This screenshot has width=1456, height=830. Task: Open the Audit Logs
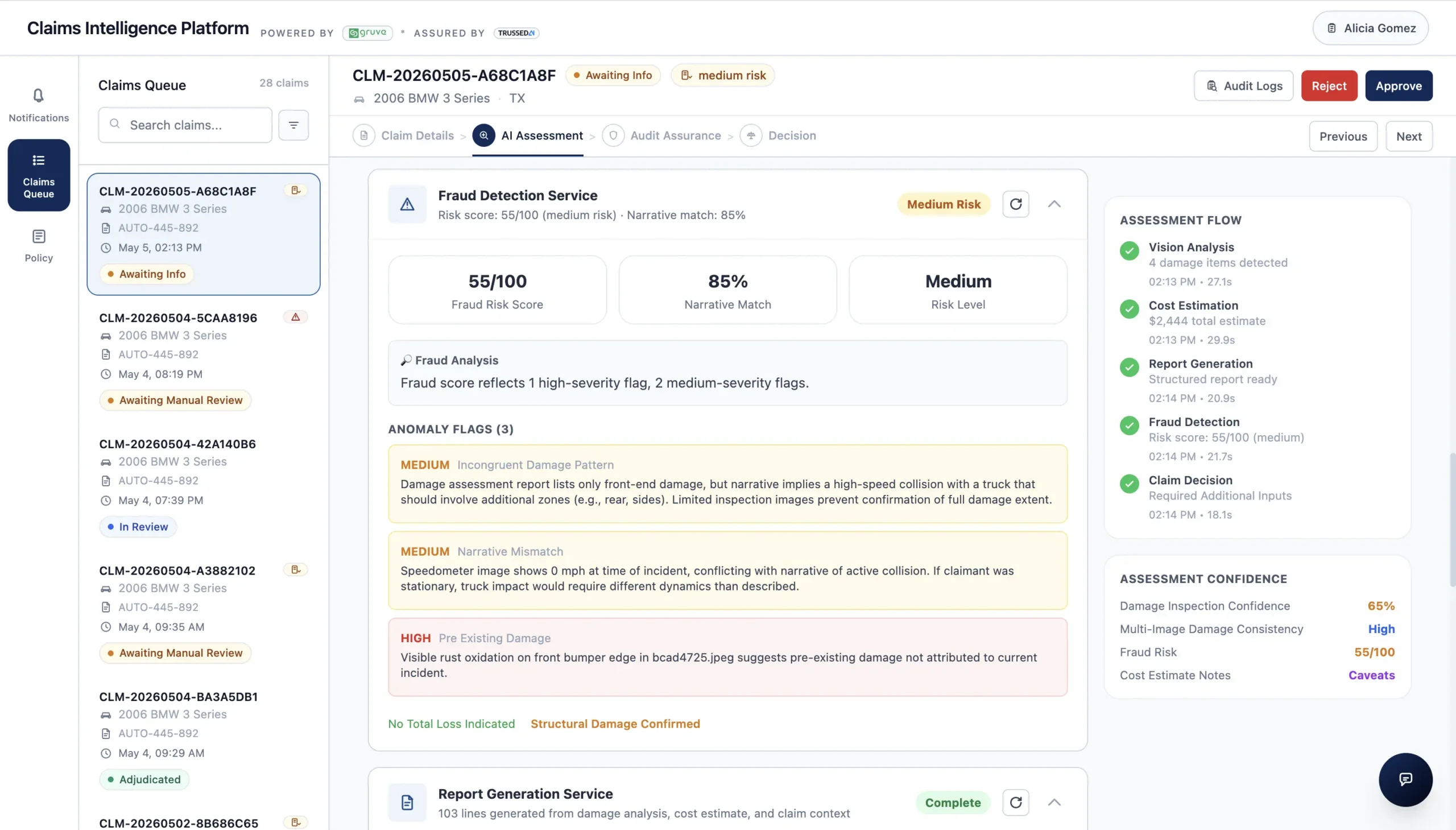(1243, 85)
